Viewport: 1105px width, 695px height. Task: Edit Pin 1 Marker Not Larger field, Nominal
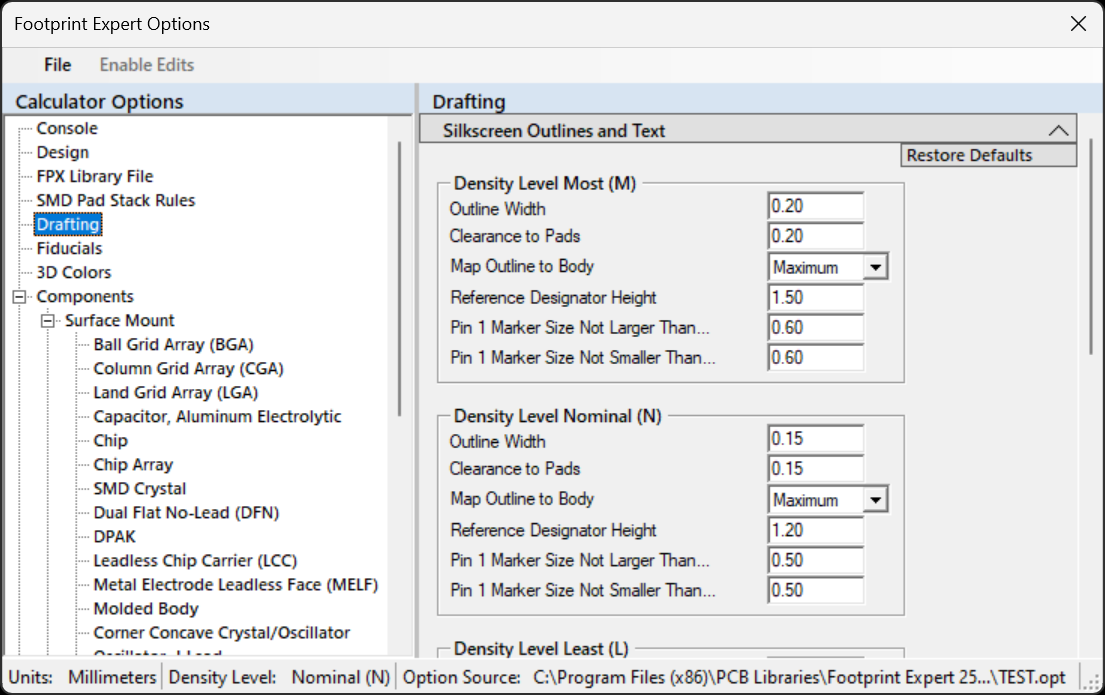coord(815,560)
